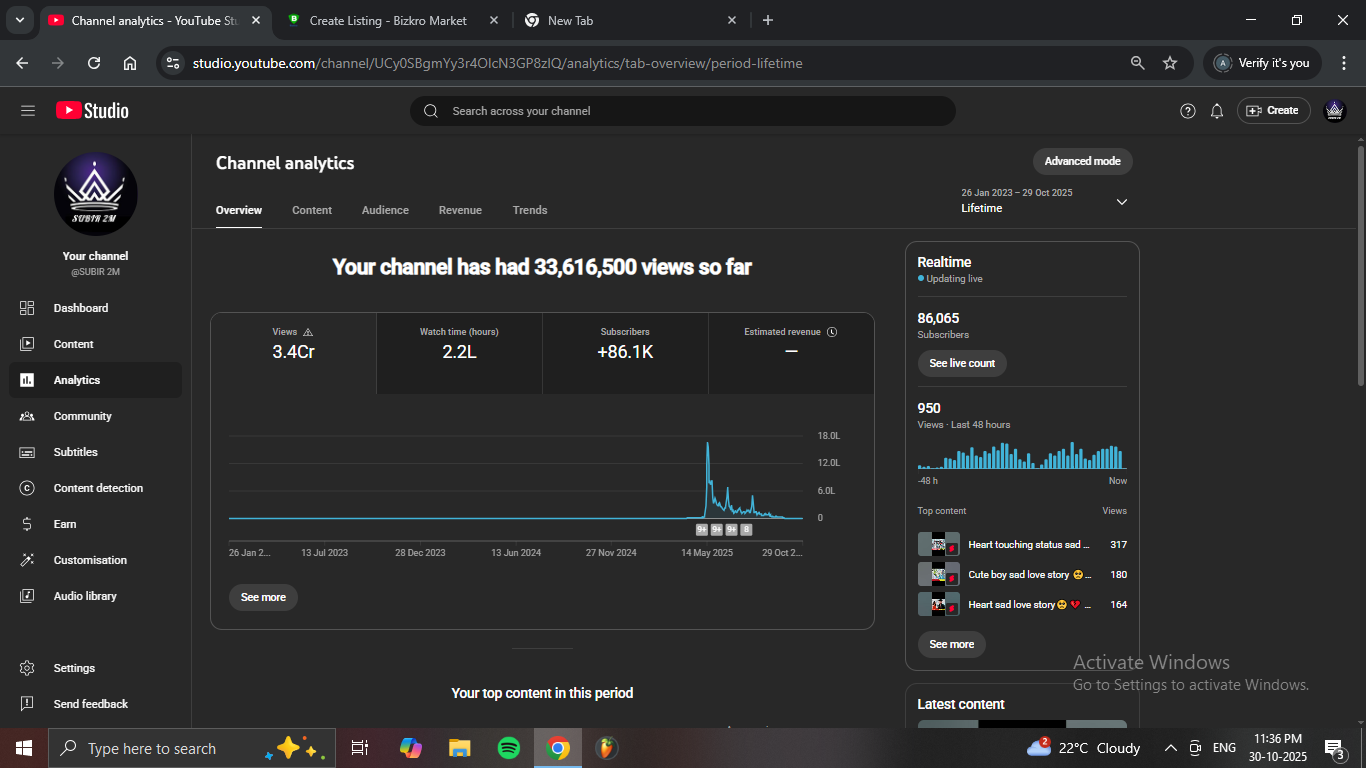Show hidden system tray icons
Screen dimensions: 1366x768
[x=1170, y=748]
